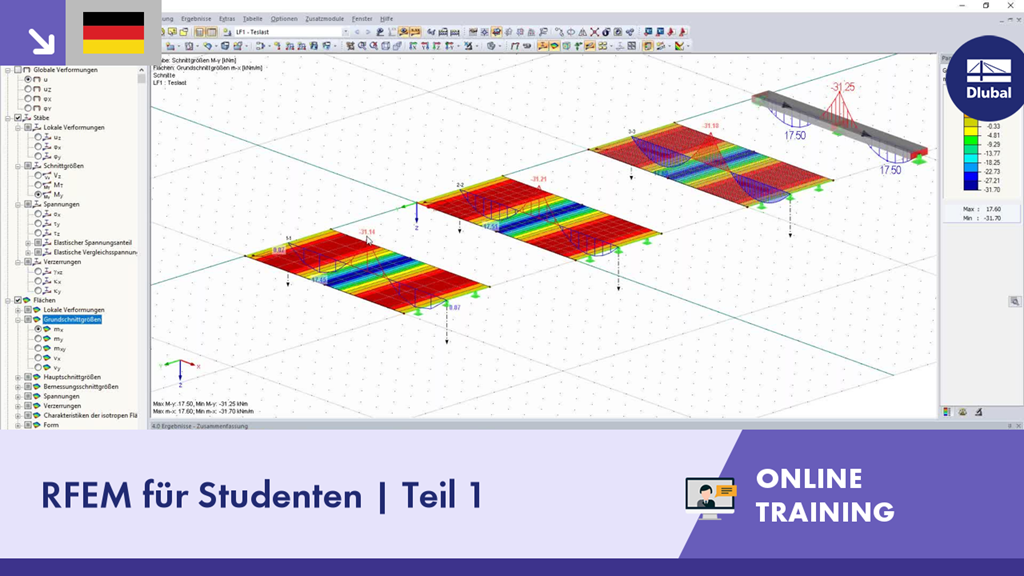Open the Optionen menu
The image size is (1024, 576).
coord(284,19)
